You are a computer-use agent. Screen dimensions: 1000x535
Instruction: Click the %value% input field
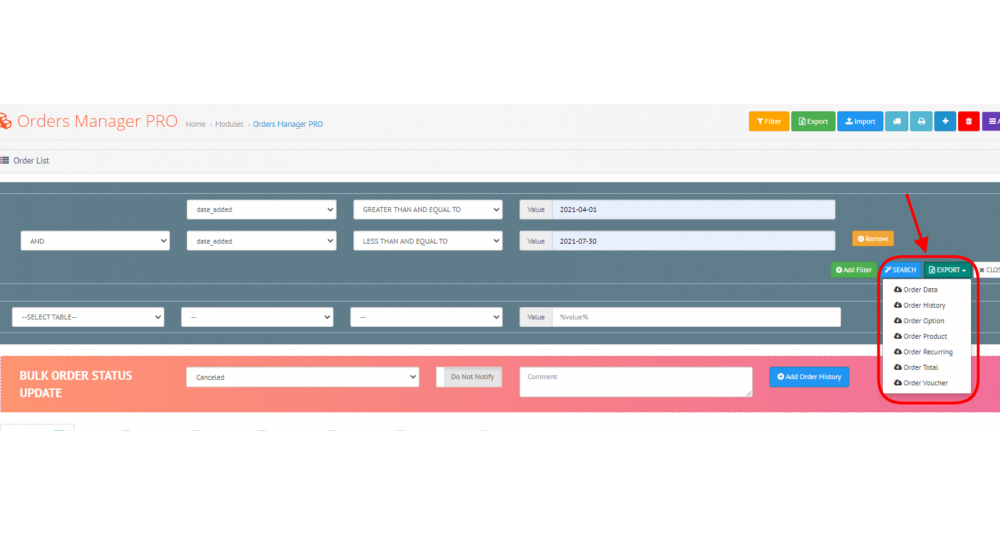click(696, 317)
